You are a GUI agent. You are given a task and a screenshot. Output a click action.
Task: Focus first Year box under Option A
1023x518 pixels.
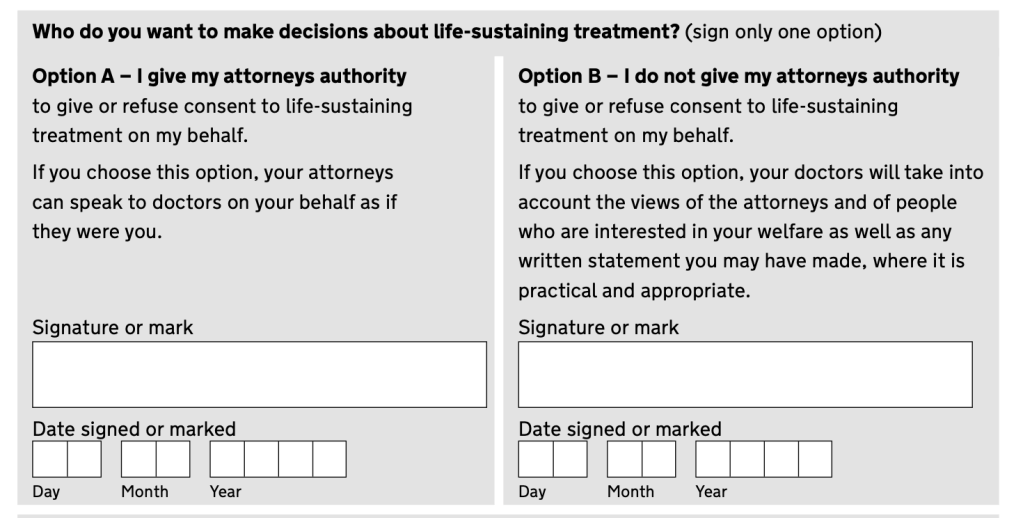click(227, 459)
